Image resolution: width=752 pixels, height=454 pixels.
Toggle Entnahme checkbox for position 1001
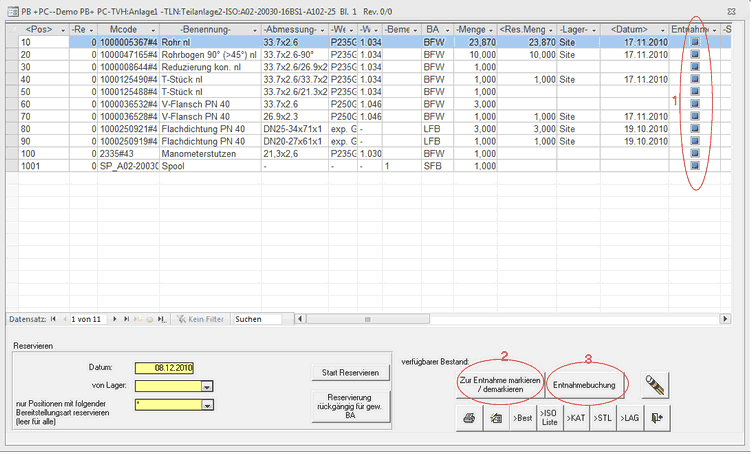pyautogui.click(x=696, y=165)
